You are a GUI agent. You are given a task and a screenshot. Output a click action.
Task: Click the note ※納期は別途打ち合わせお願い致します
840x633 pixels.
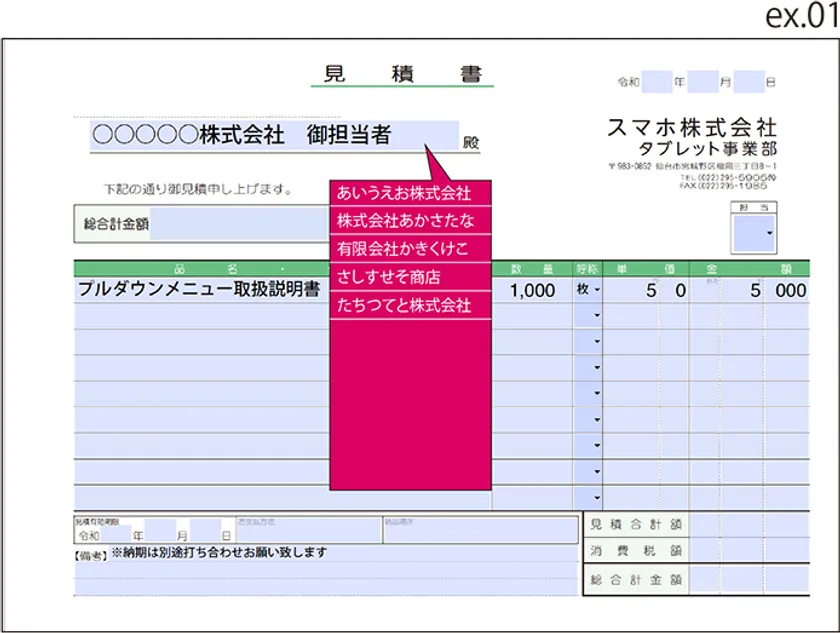pos(219,552)
